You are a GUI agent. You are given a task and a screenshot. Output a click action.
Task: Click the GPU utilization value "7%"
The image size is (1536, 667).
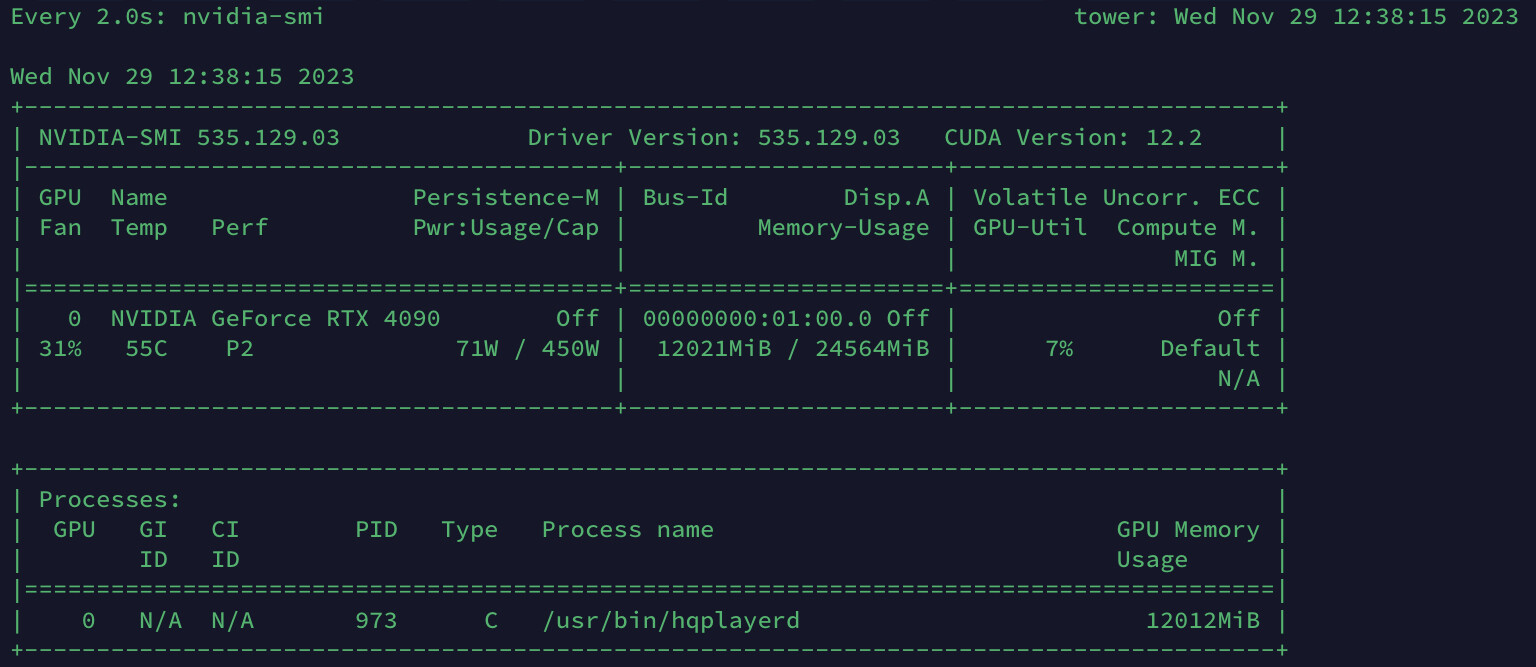(1059, 348)
